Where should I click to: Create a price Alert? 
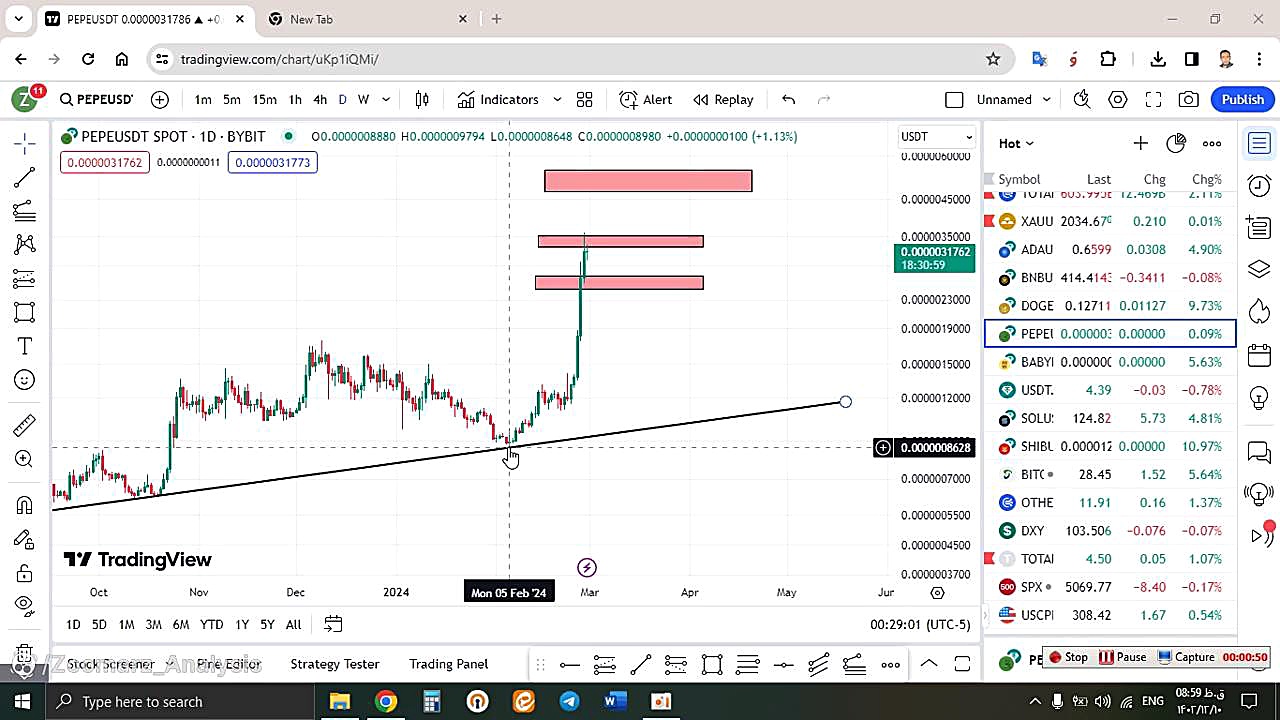(x=645, y=99)
